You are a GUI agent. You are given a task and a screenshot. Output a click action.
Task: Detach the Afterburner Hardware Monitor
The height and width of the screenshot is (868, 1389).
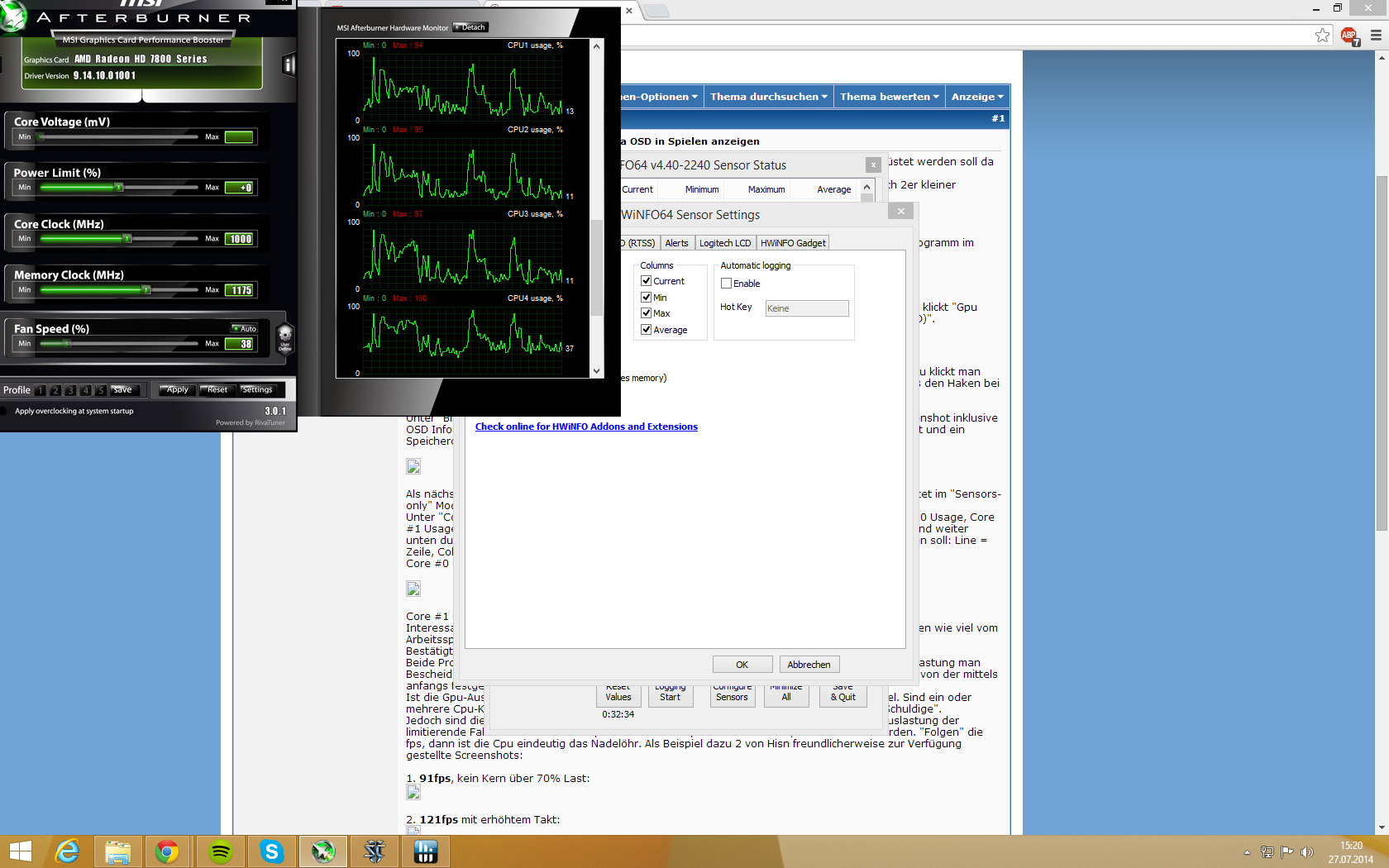471,27
